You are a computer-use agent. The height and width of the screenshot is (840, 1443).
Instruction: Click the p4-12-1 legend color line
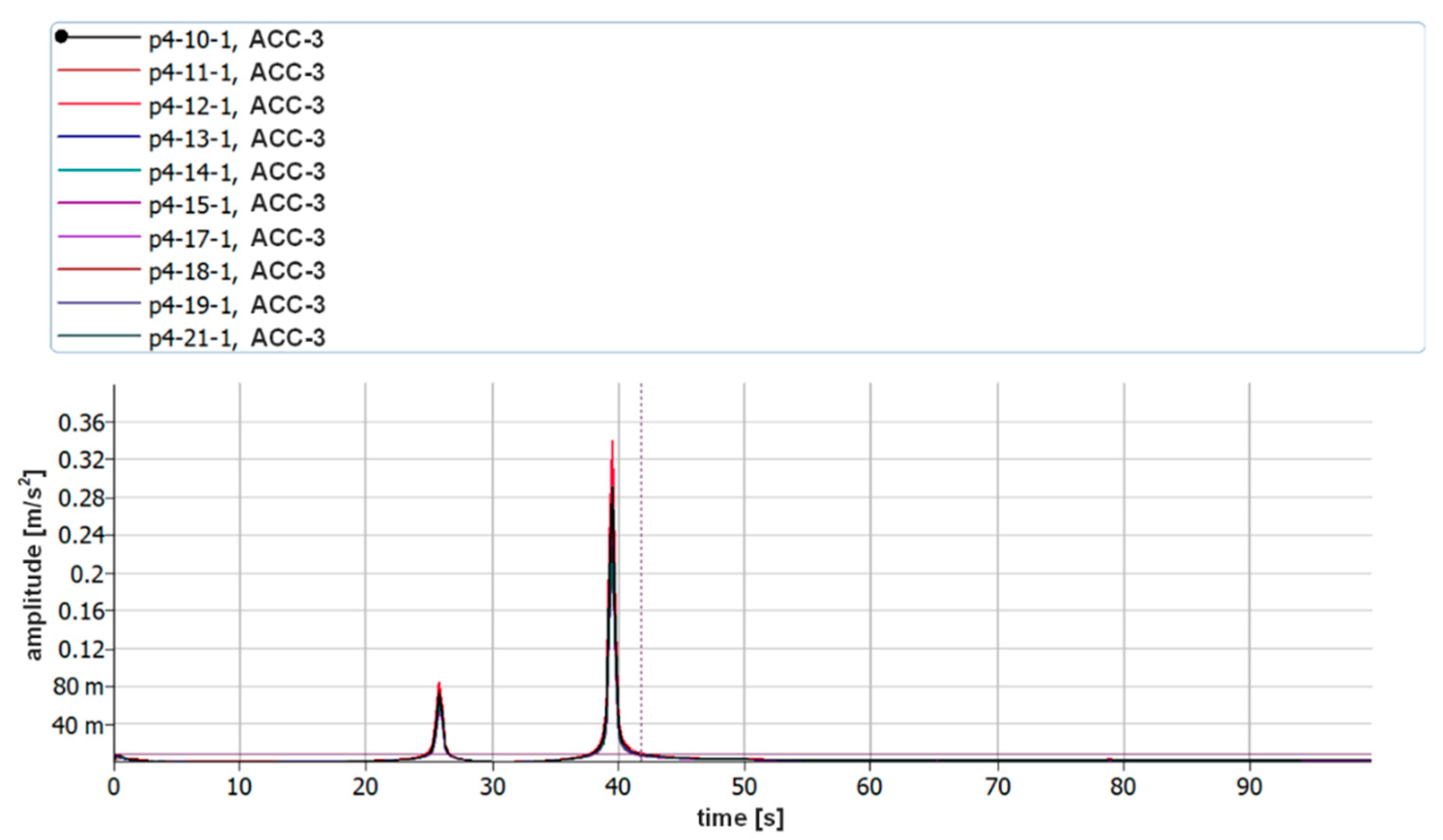pos(99,104)
